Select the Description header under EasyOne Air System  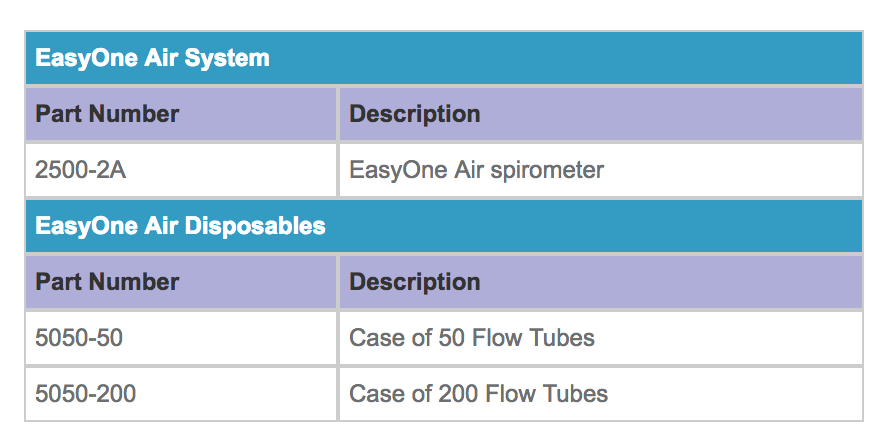(601, 114)
